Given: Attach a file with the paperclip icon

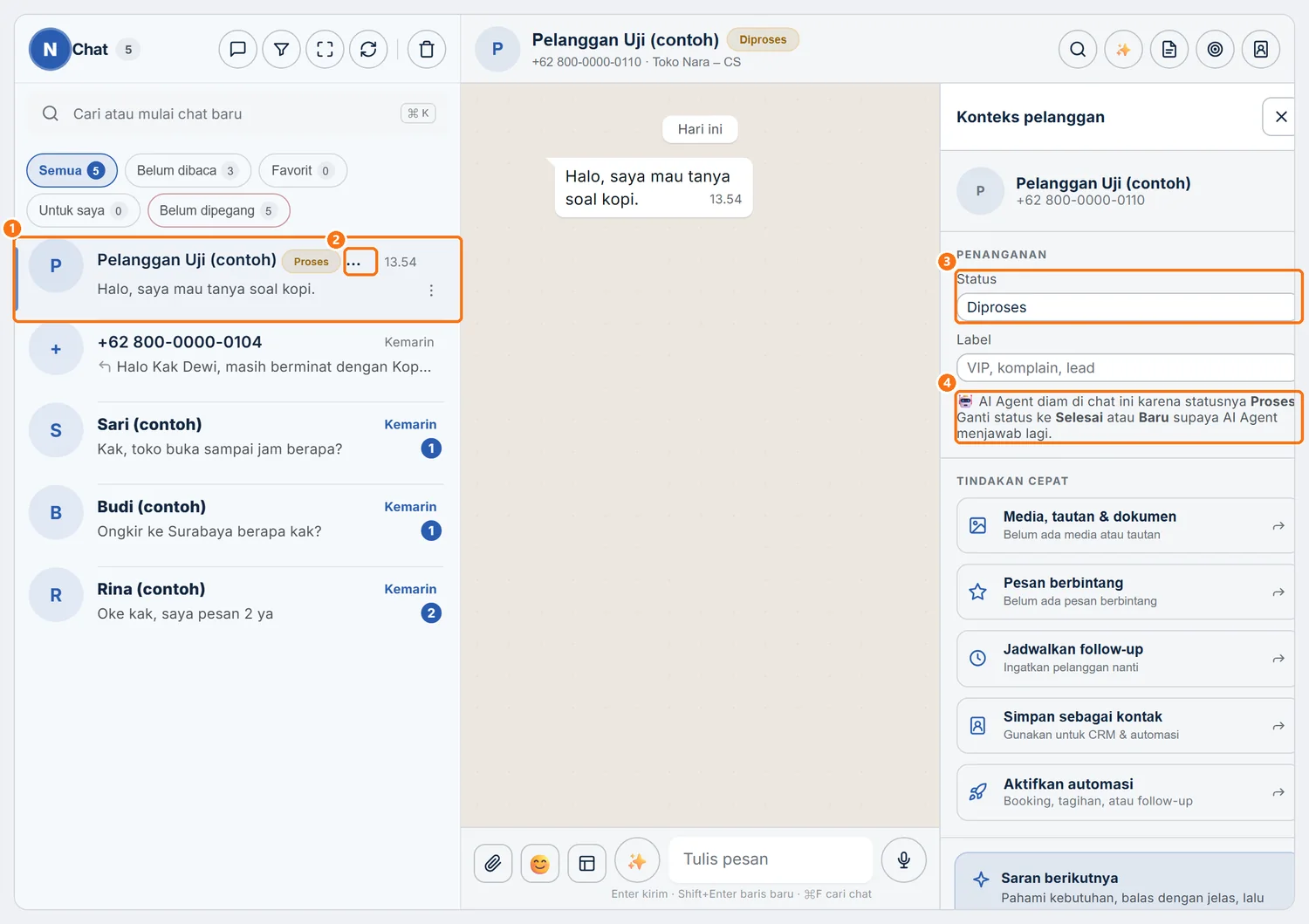Looking at the screenshot, I should [493, 863].
